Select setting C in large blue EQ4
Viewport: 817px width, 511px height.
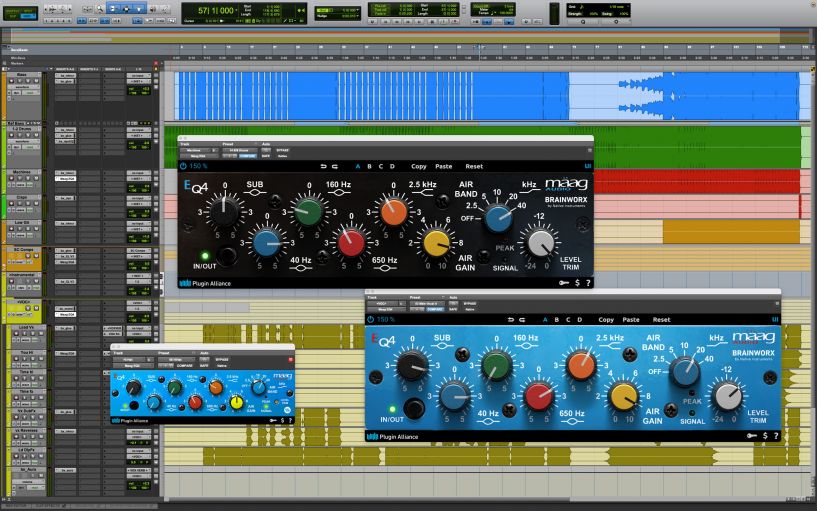(x=568, y=319)
